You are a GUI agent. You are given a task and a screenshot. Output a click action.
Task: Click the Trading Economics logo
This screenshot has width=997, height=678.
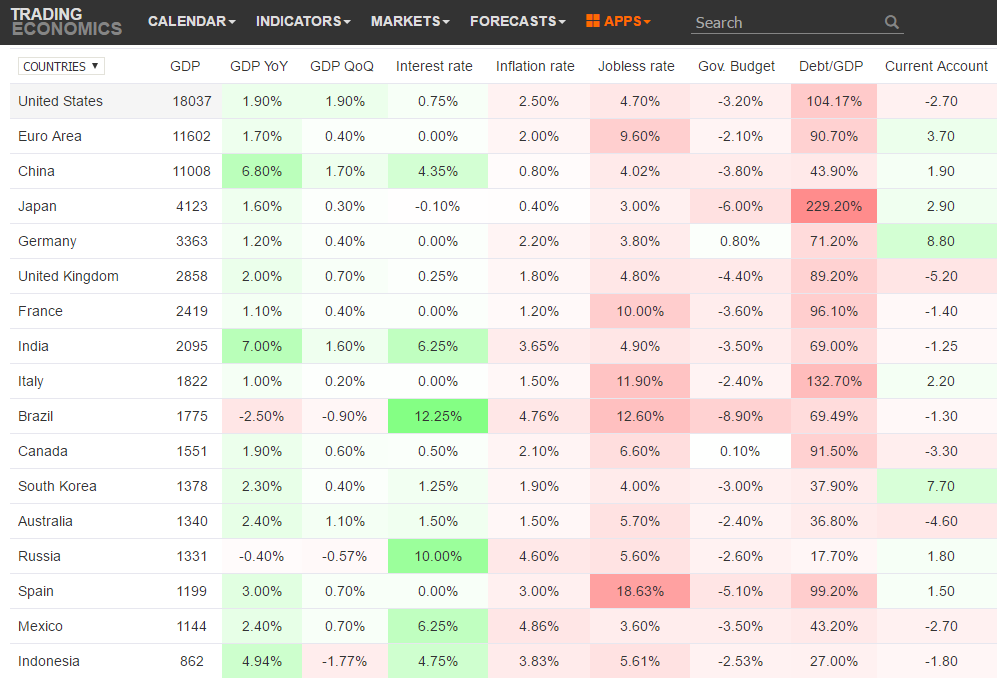66,21
